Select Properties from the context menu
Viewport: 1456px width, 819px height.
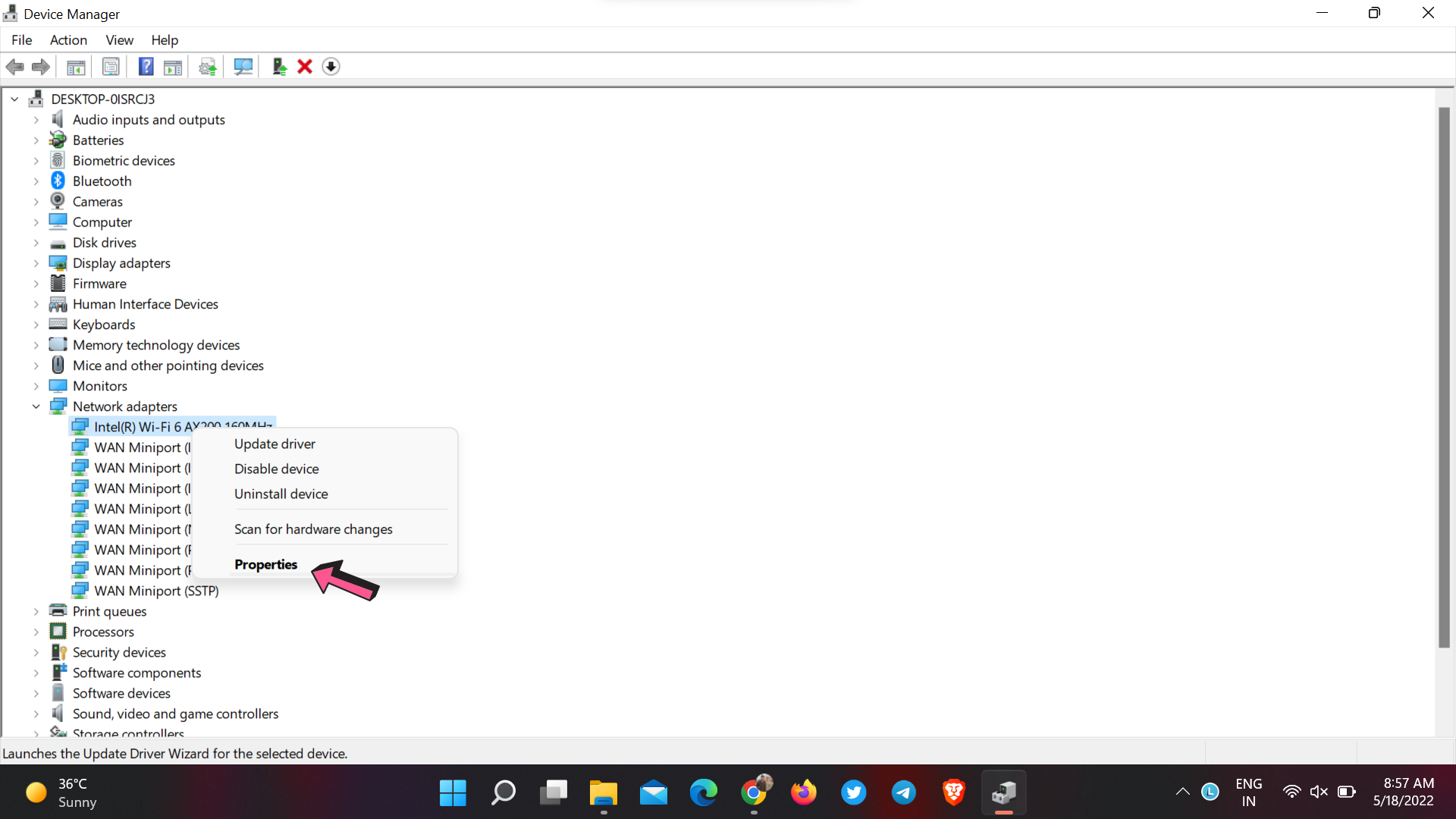tap(265, 564)
